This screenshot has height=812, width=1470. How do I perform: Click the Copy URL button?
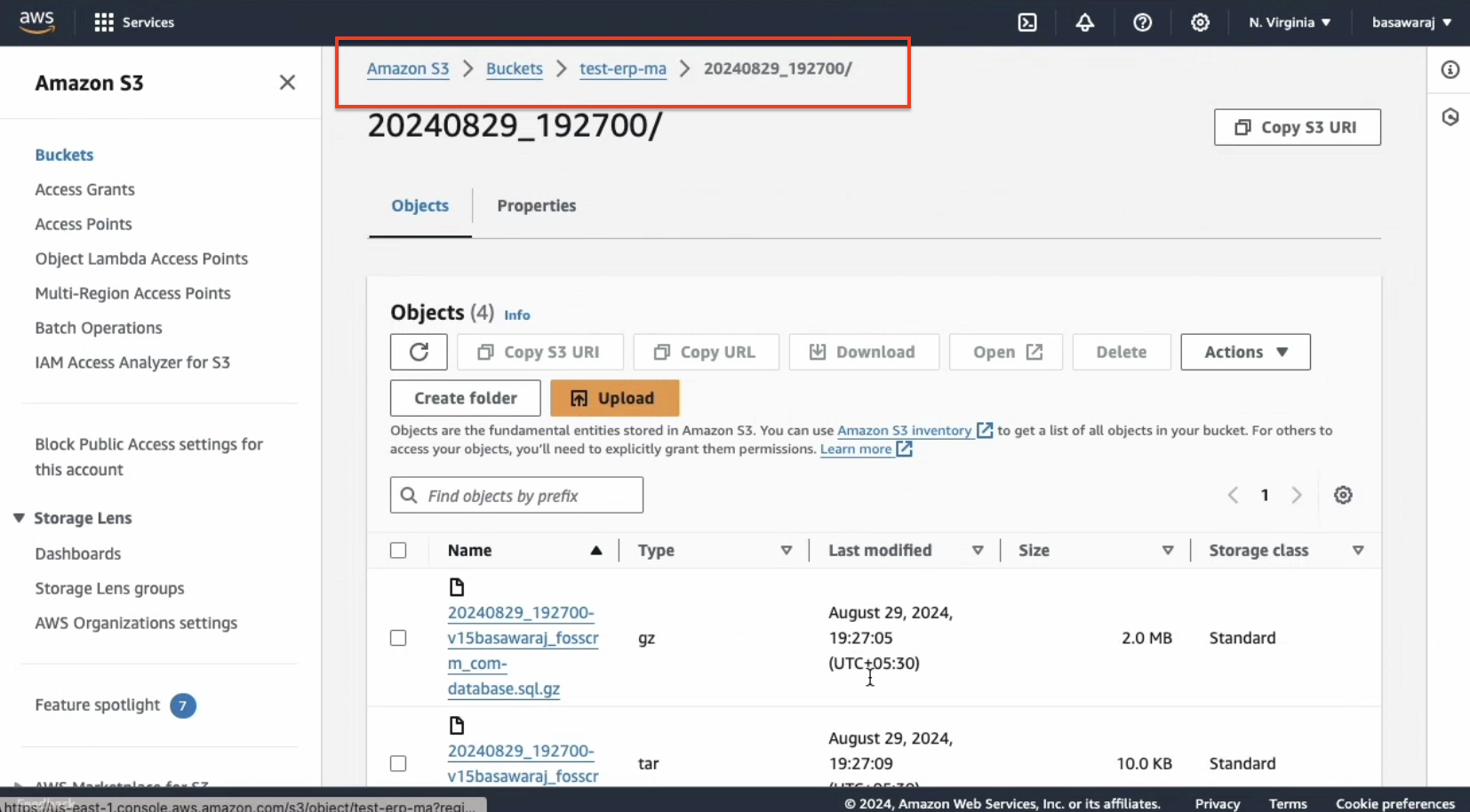click(x=706, y=352)
